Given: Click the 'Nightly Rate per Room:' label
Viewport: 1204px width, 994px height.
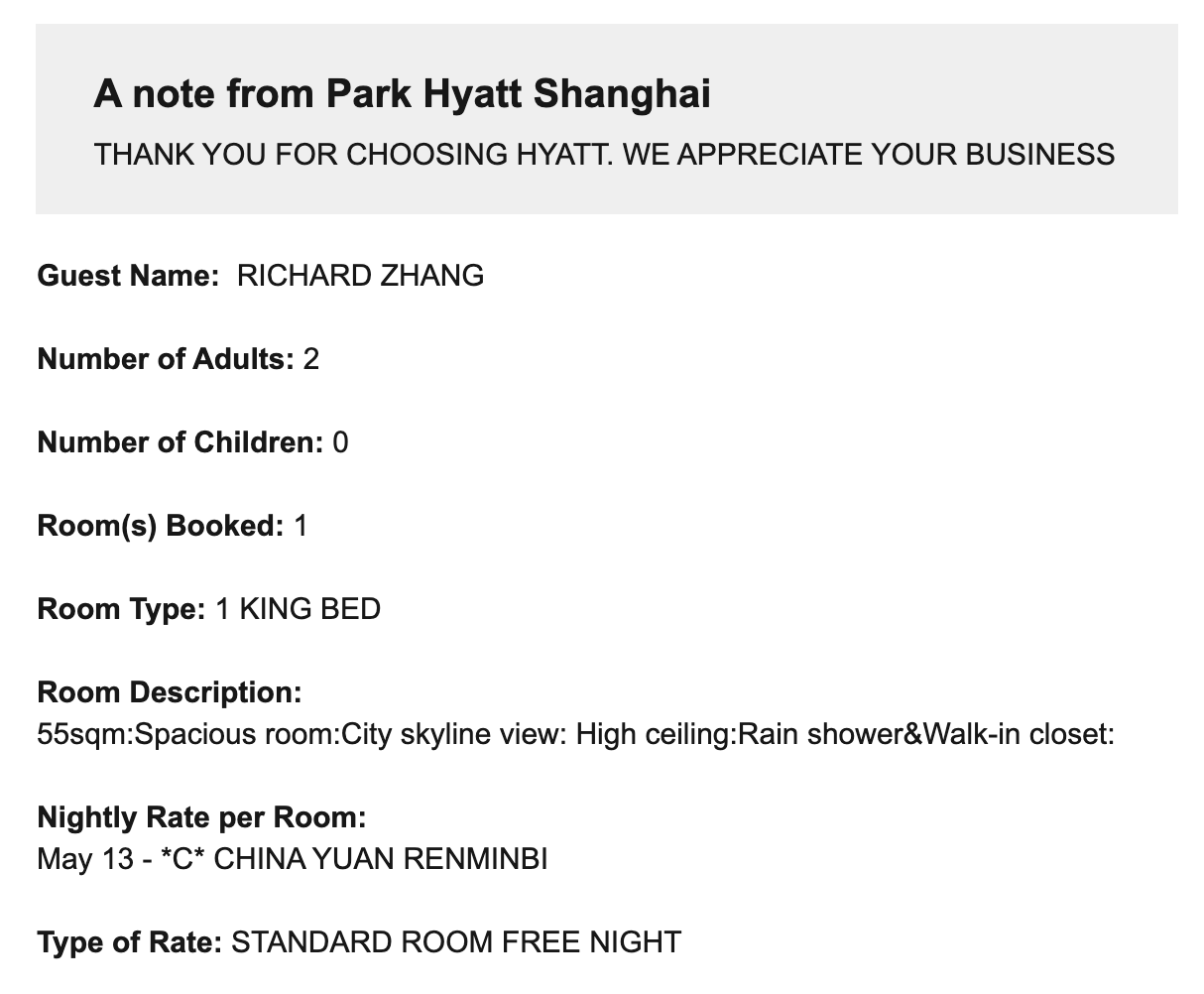Looking at the screenshot, I should [x=202, y=817].
